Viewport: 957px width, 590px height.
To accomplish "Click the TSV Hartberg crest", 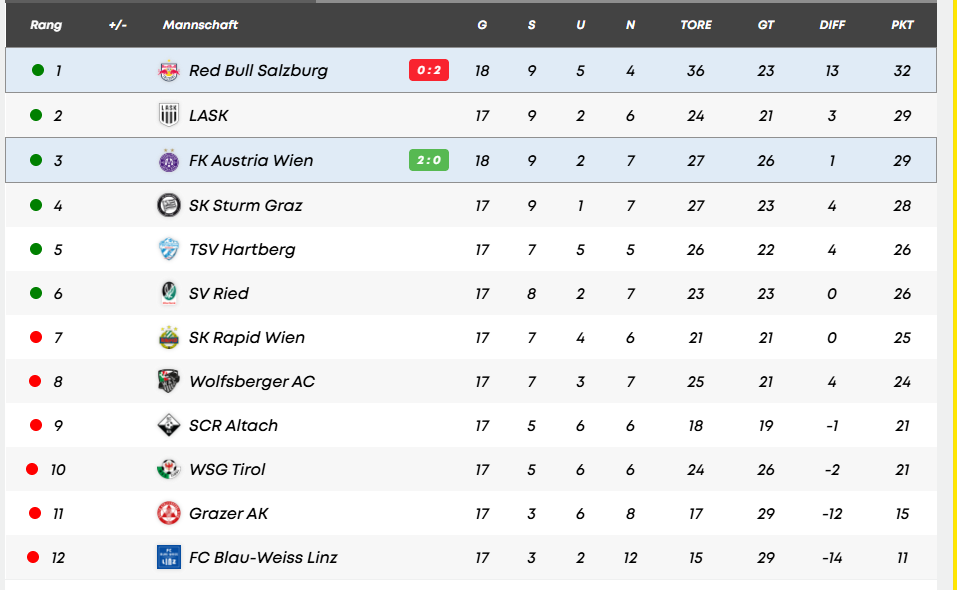I will click(168, 249).
